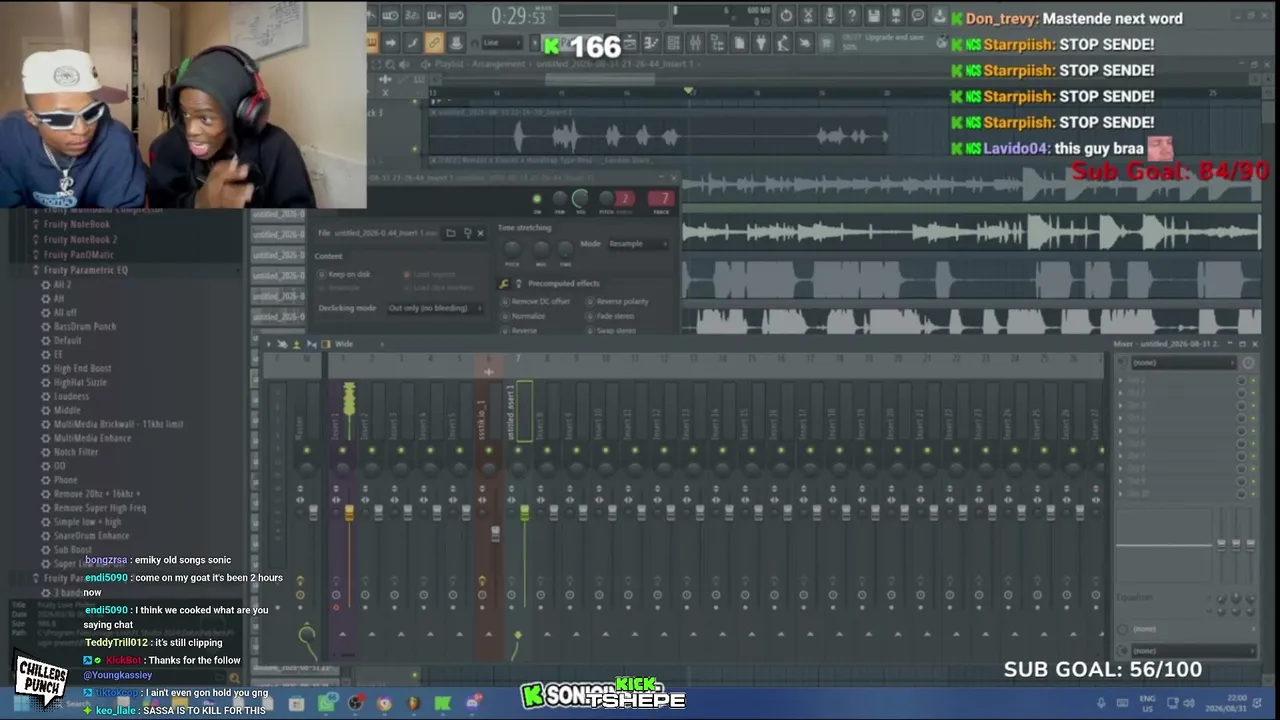Click the sample VOL knob
Viewport: 1280px width, 720px height.
point(581,199)
